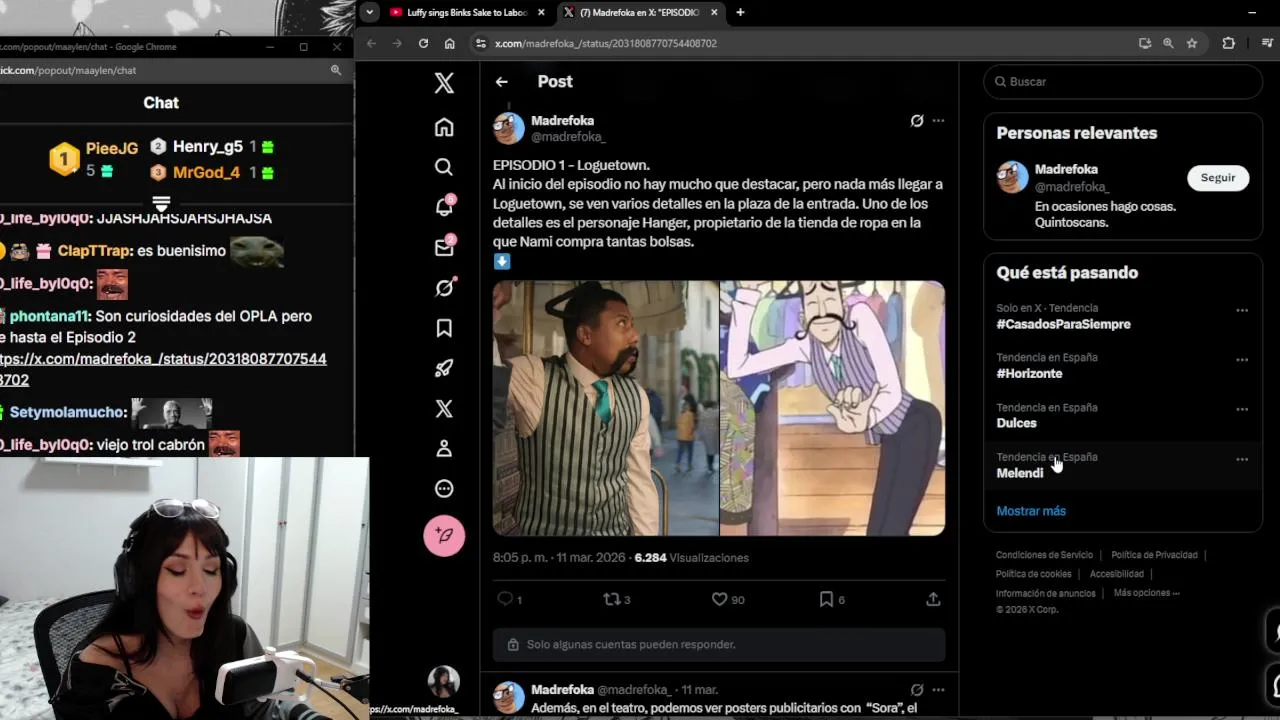Bookmark the post showing 6 bookmarks
The height and width of the screenshot is (720, 1280).
(826, 599)
